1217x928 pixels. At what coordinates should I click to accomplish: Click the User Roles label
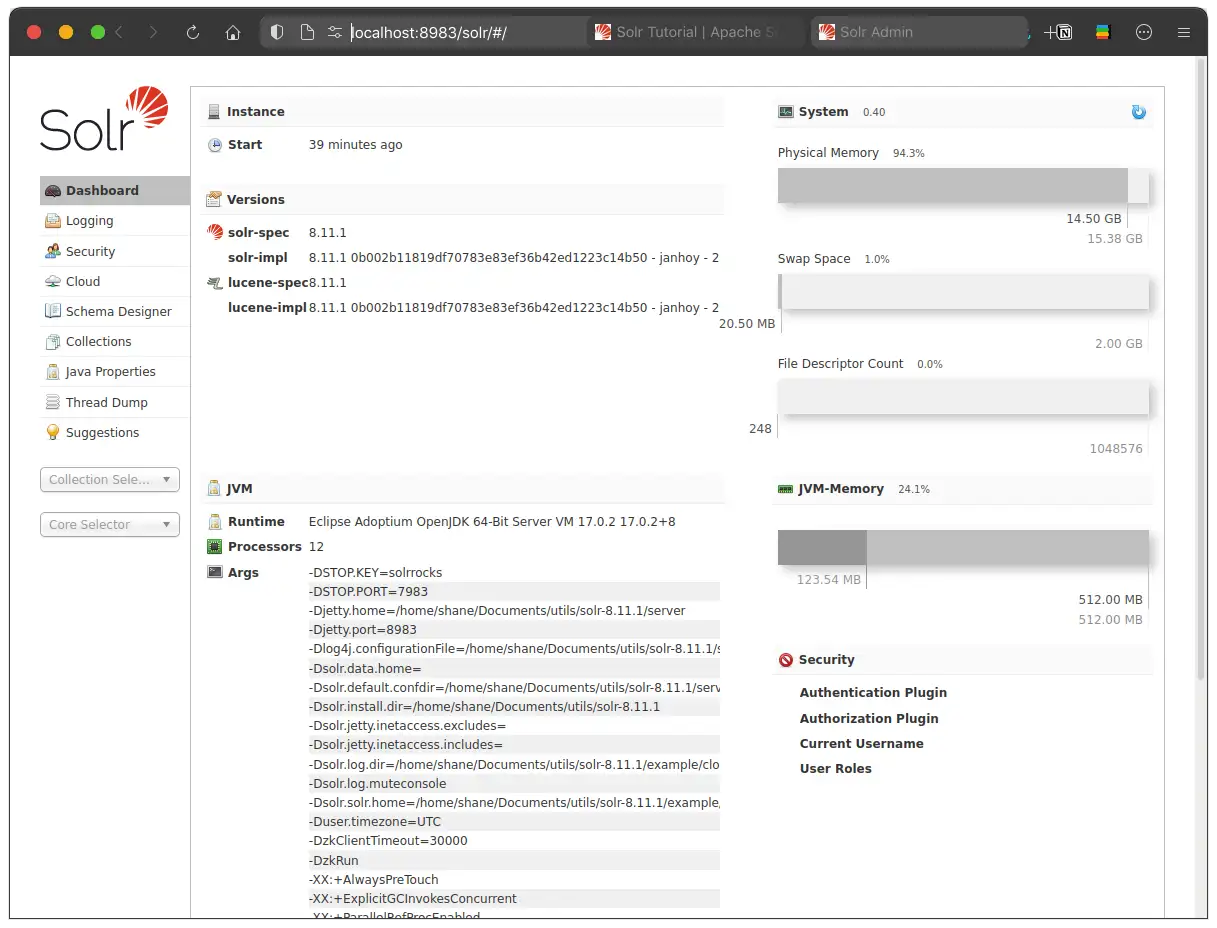[835, 769]
